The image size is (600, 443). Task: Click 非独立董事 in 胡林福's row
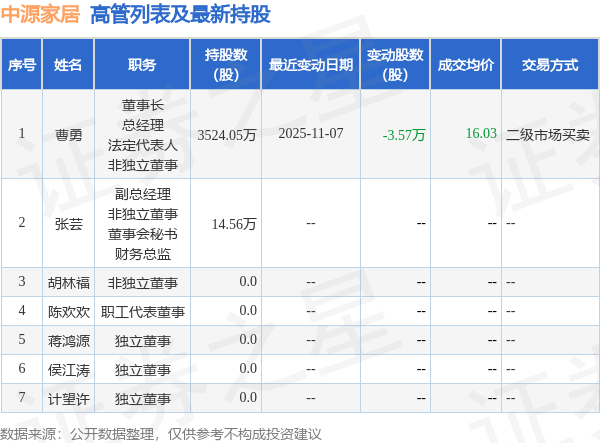click(x=143, y=283)
